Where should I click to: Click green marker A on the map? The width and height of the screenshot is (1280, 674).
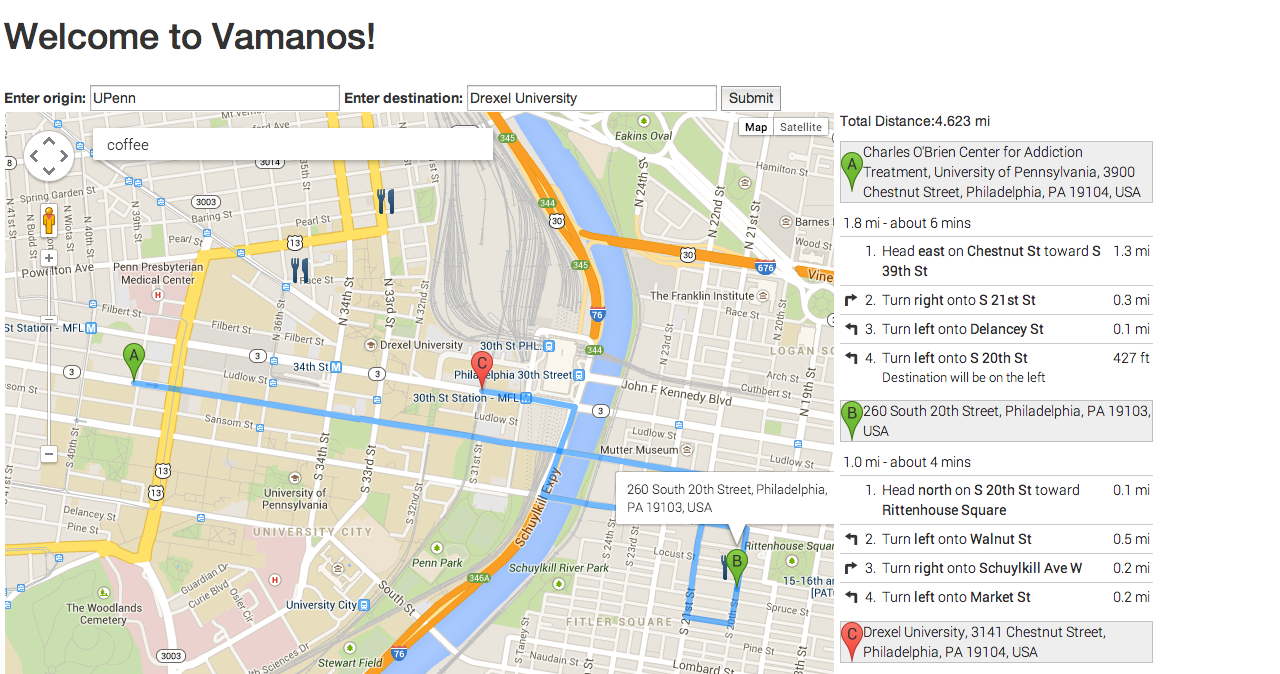(133, 362)
